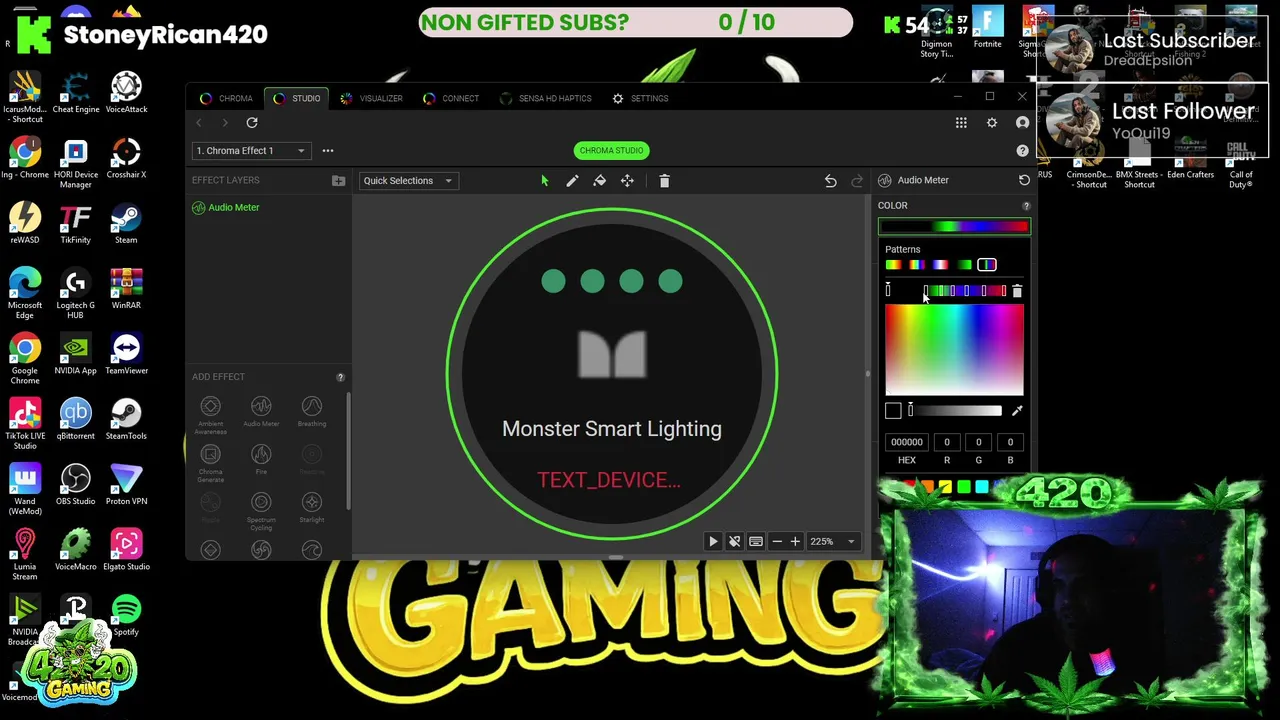Click the R value input field
The height and width of the screenshot is (720, 1280).
(947, 442)
